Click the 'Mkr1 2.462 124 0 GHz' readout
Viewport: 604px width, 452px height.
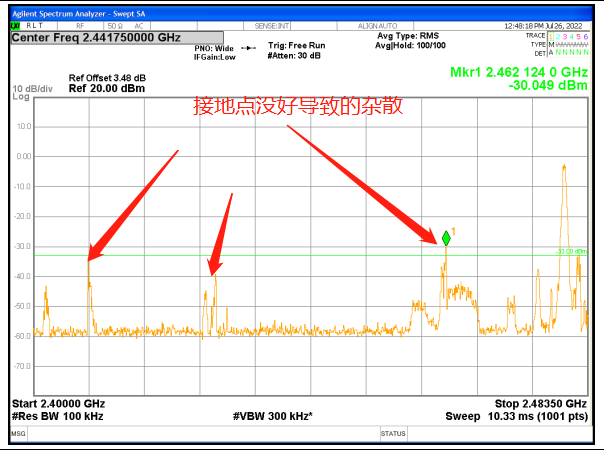tap(519, 72)
